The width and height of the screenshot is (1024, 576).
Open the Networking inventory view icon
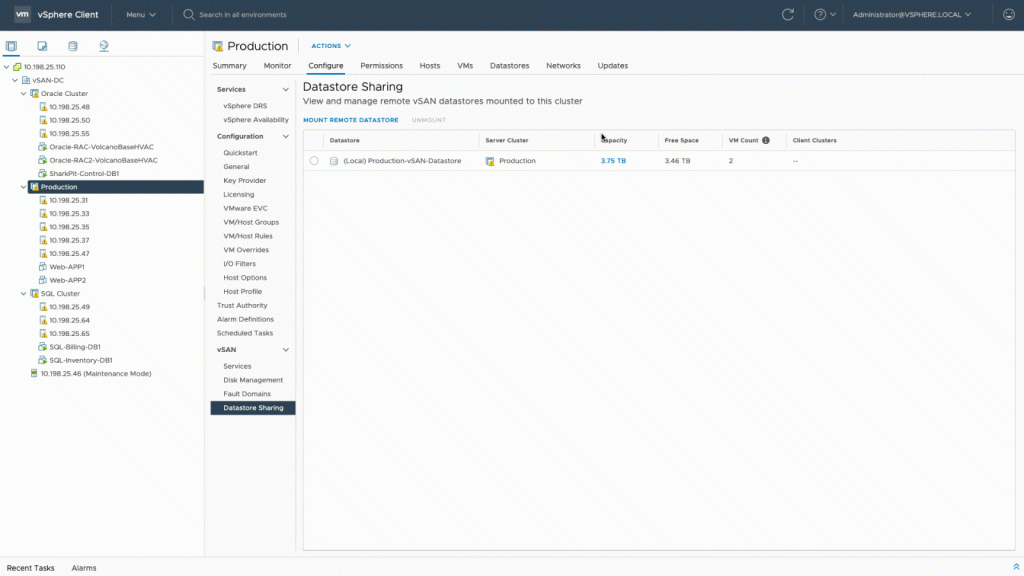coord(103,46)
